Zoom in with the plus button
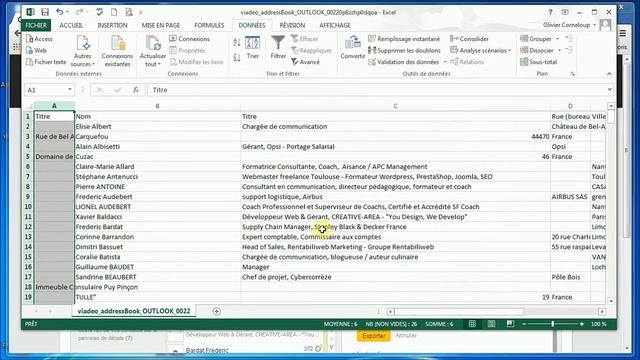 click(582, 324)
